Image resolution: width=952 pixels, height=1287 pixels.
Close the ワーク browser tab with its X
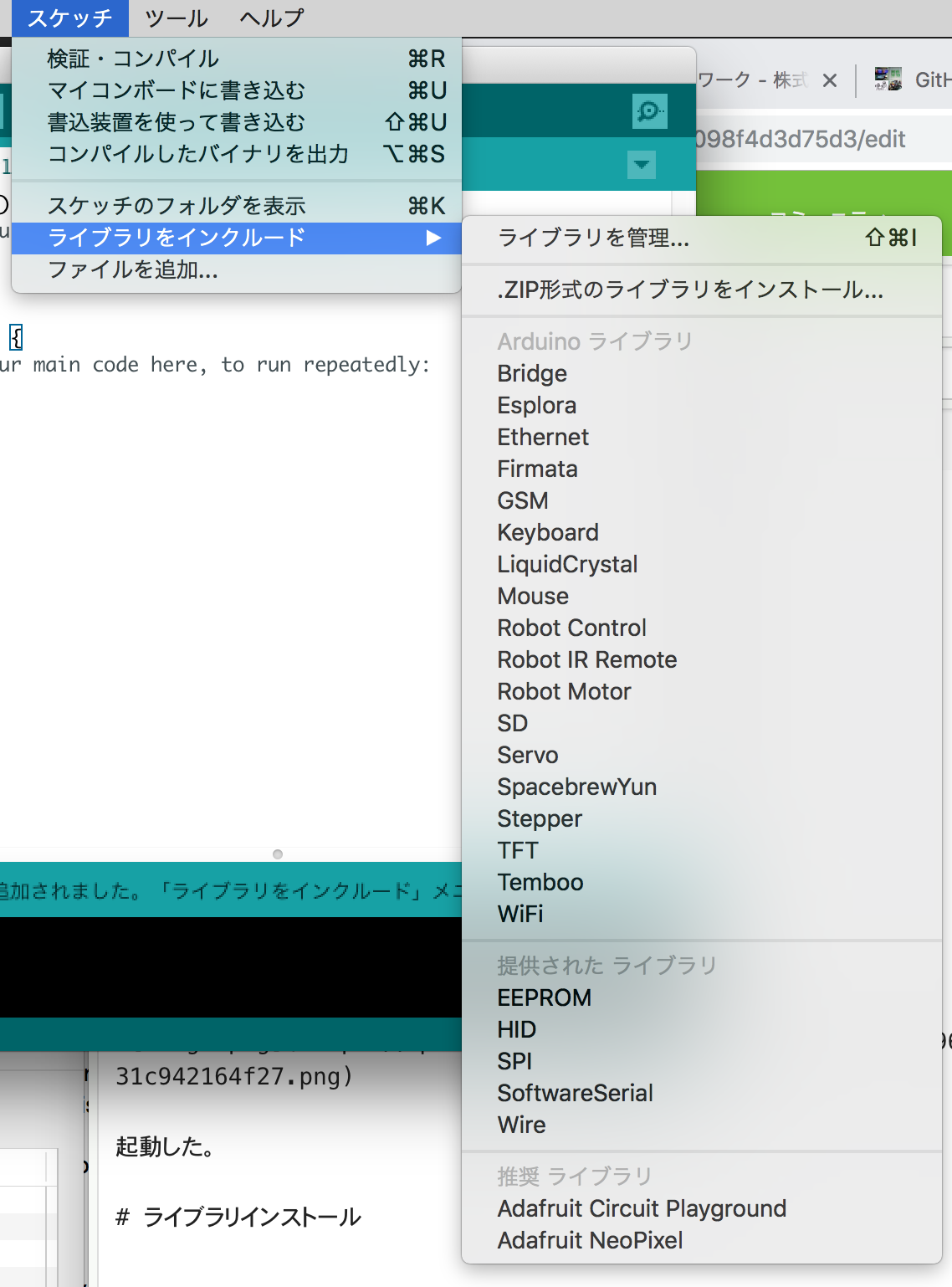(829, 80)
